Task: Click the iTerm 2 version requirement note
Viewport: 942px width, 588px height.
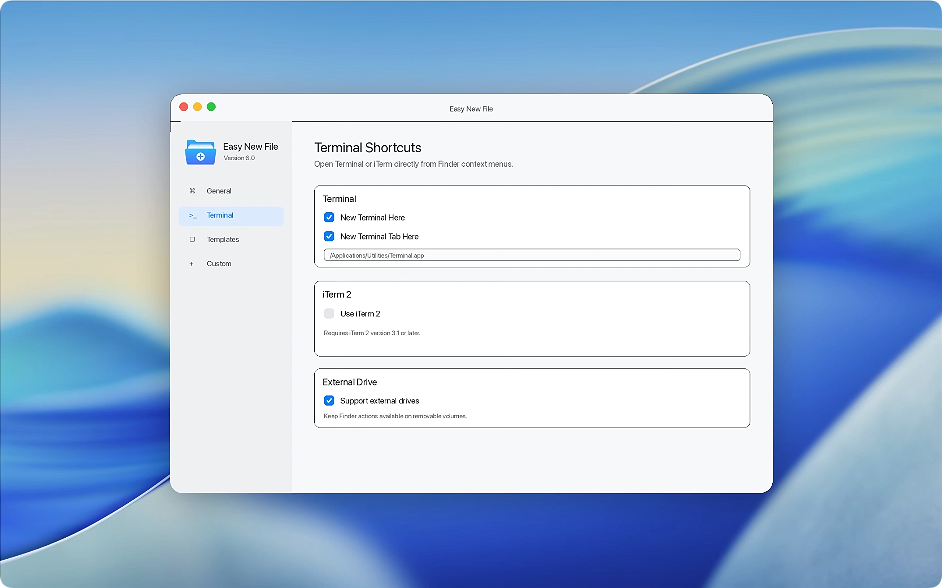Action: pos(372,333)
